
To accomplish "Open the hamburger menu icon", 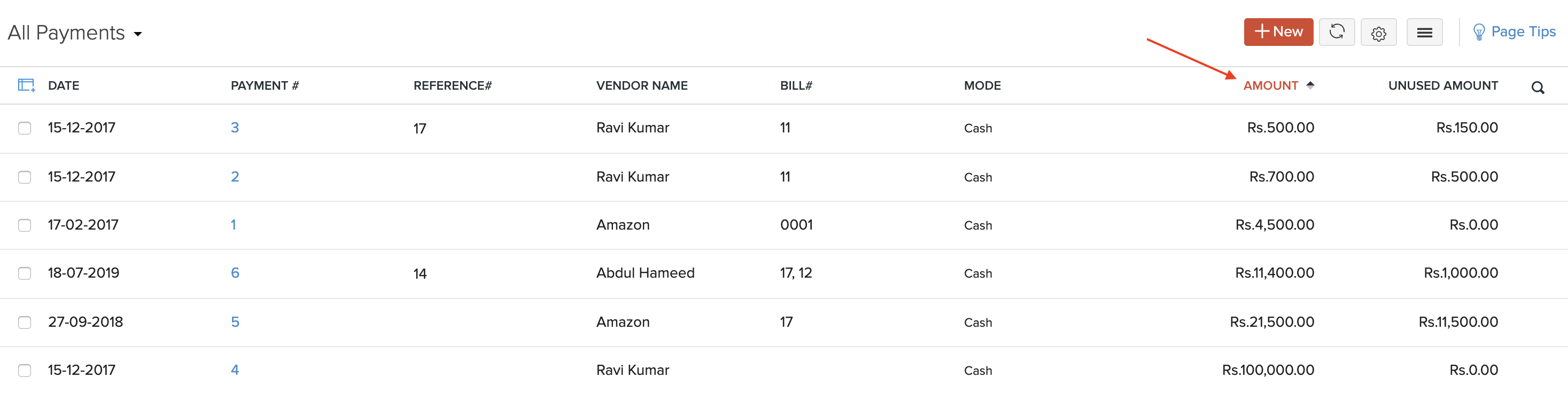I will [x=1424, y=33].
